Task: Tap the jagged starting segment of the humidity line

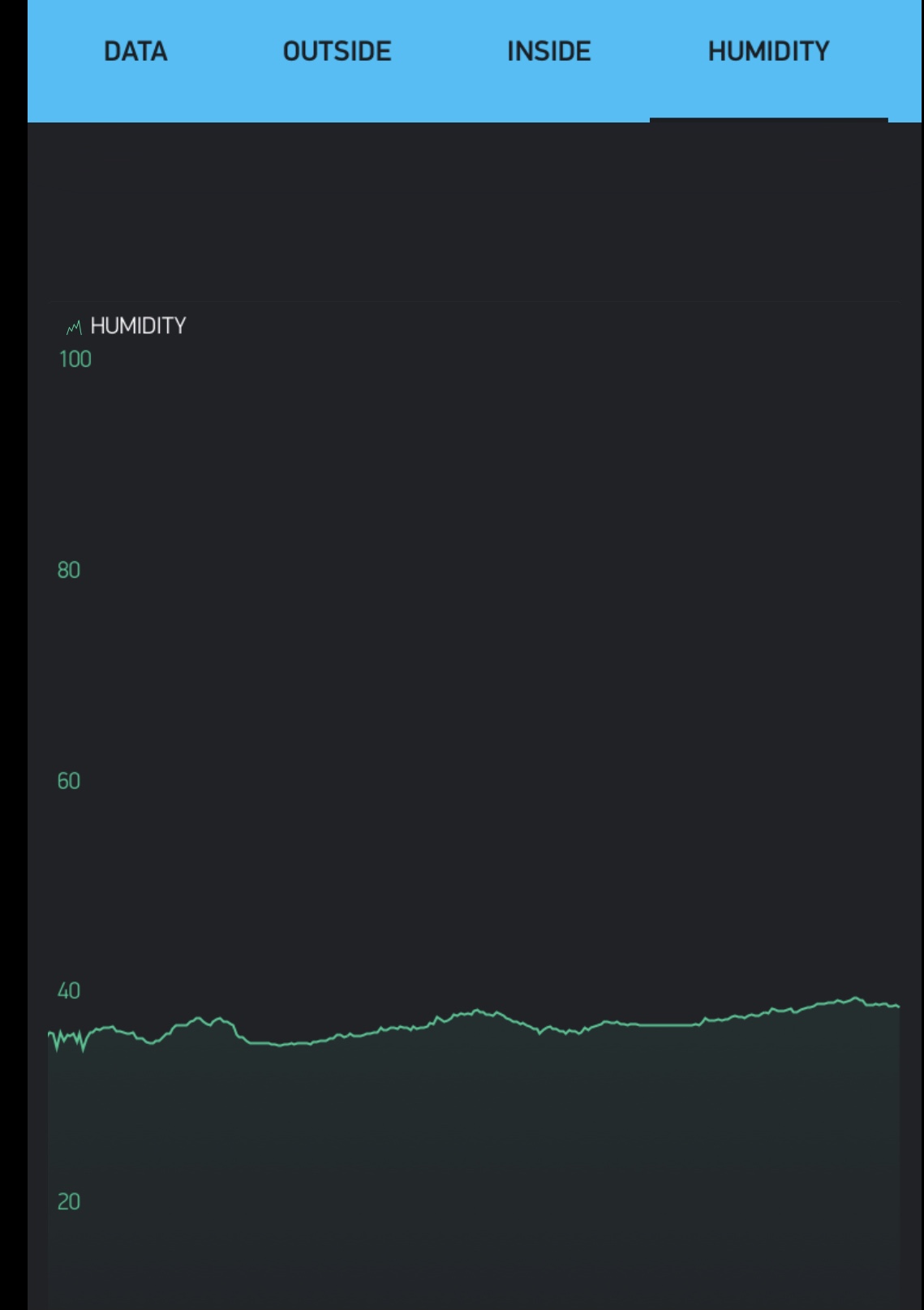Action: pos(68,1039)
